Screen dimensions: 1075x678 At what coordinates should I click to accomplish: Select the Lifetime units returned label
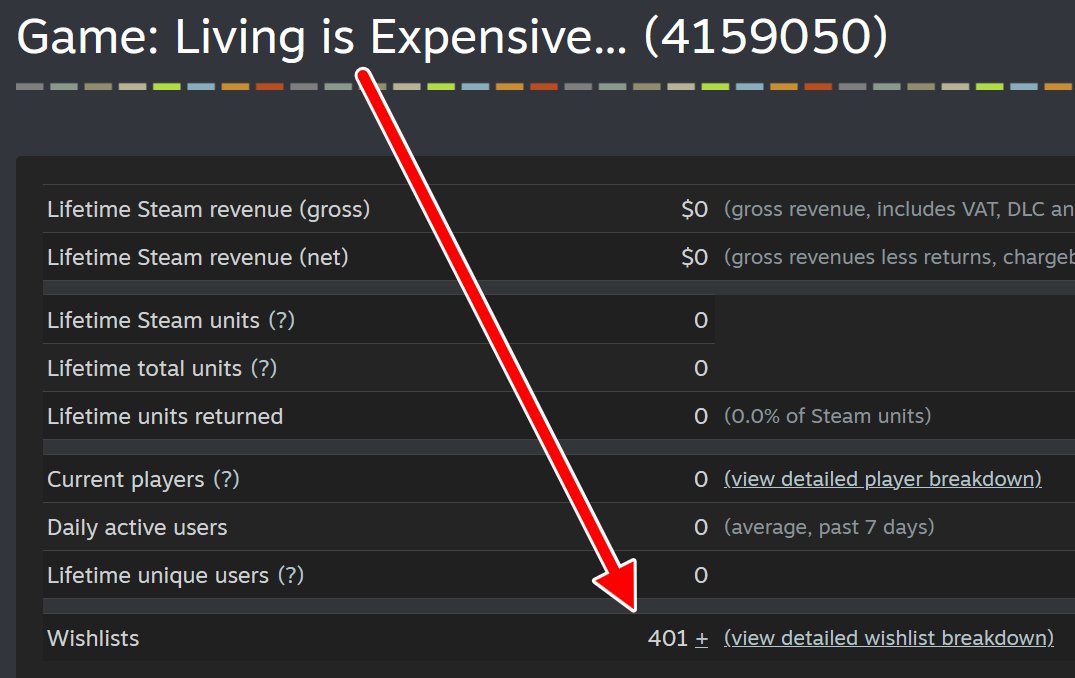(165, 416)
